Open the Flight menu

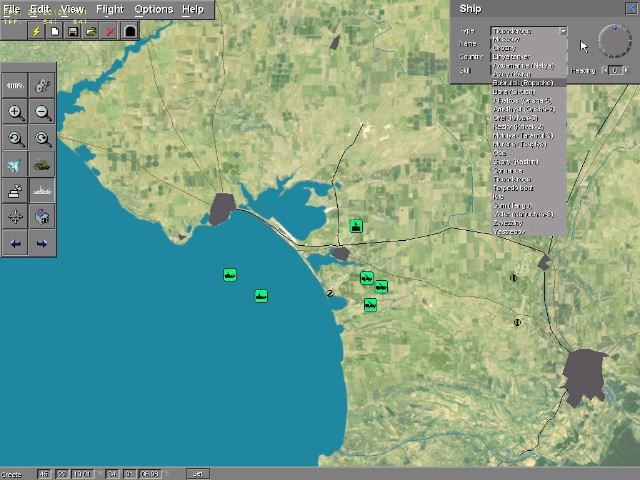(x=110, y=9)
